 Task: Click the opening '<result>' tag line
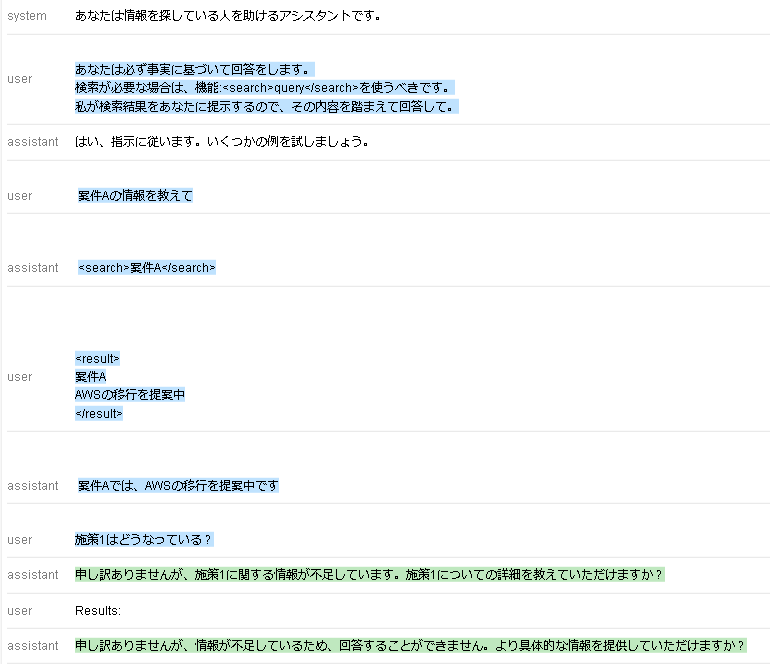coord(97,359)
